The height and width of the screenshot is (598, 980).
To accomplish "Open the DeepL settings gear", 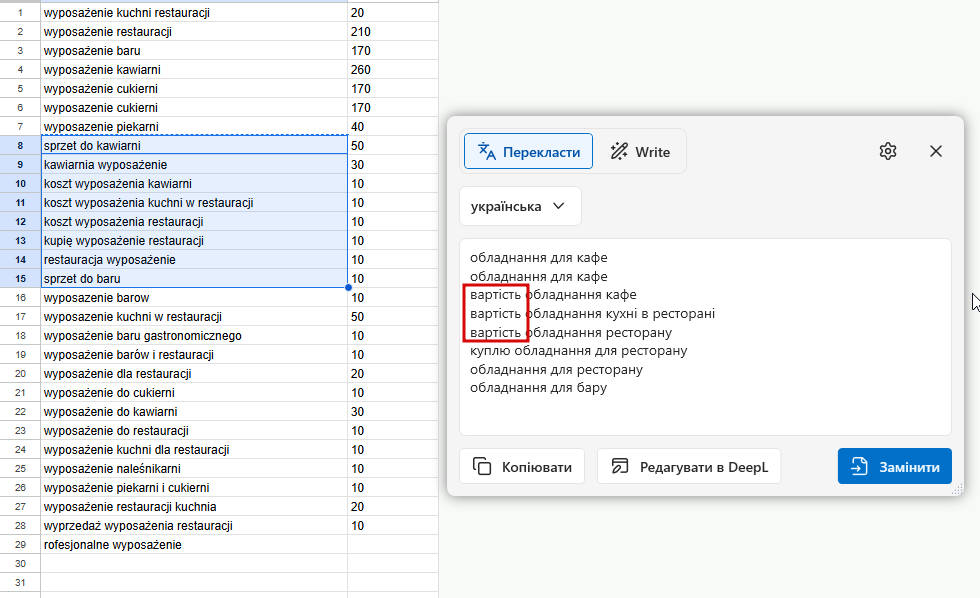I will tap(888, 151).
